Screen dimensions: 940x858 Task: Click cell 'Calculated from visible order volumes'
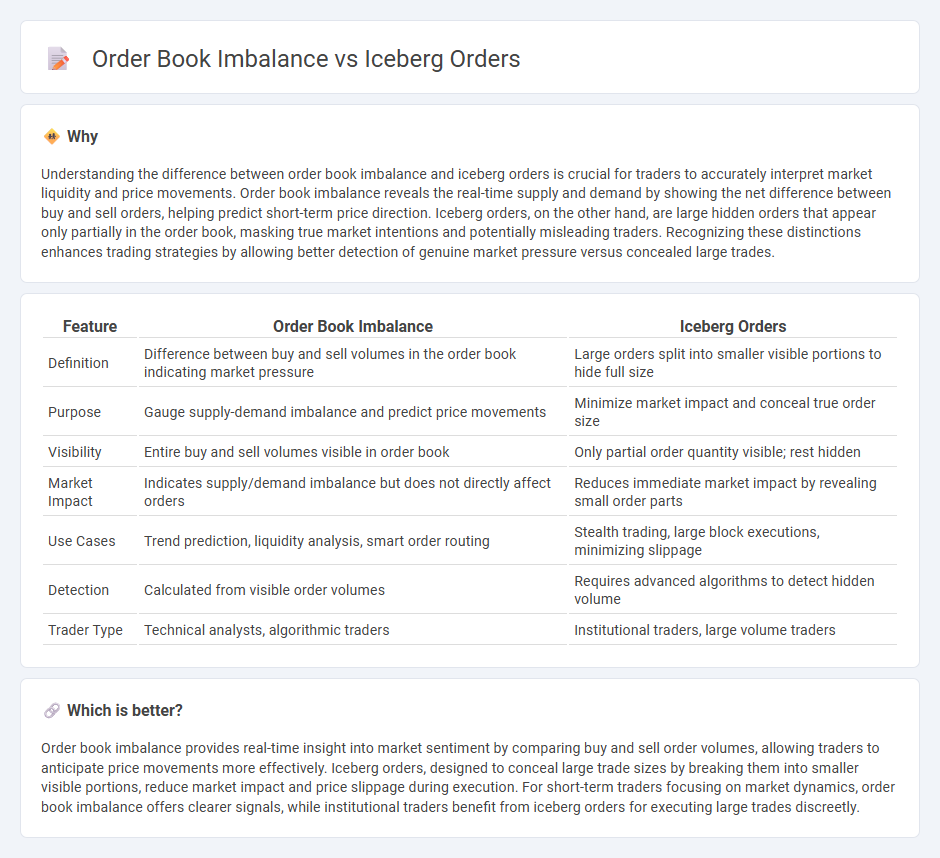pos(352,590)
